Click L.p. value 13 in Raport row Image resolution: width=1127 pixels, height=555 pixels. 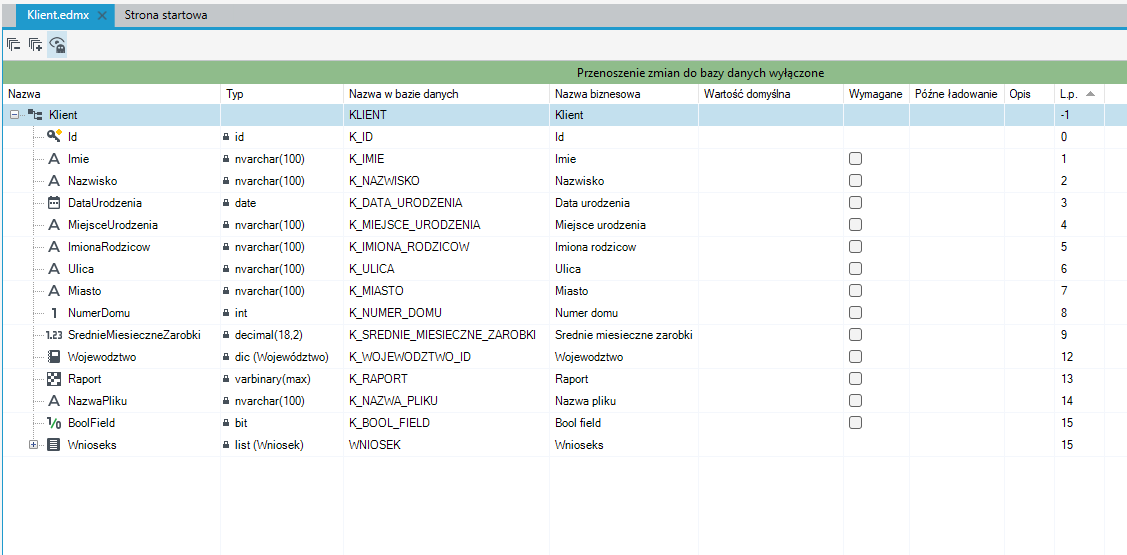pyautogui.click(x=1067, y=379)
